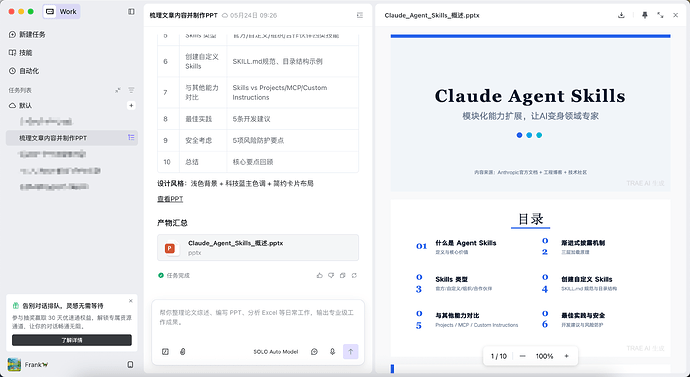Pin the preview panel

tap(645, 15)
